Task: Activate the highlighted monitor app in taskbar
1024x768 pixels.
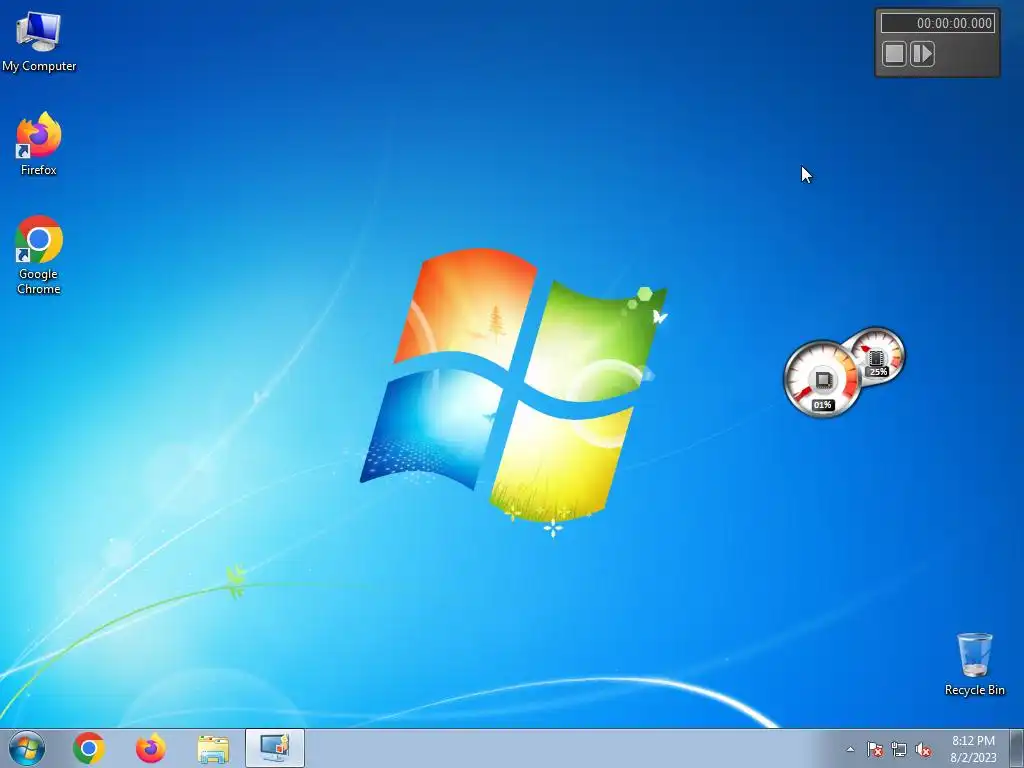Action: point(275,748)
